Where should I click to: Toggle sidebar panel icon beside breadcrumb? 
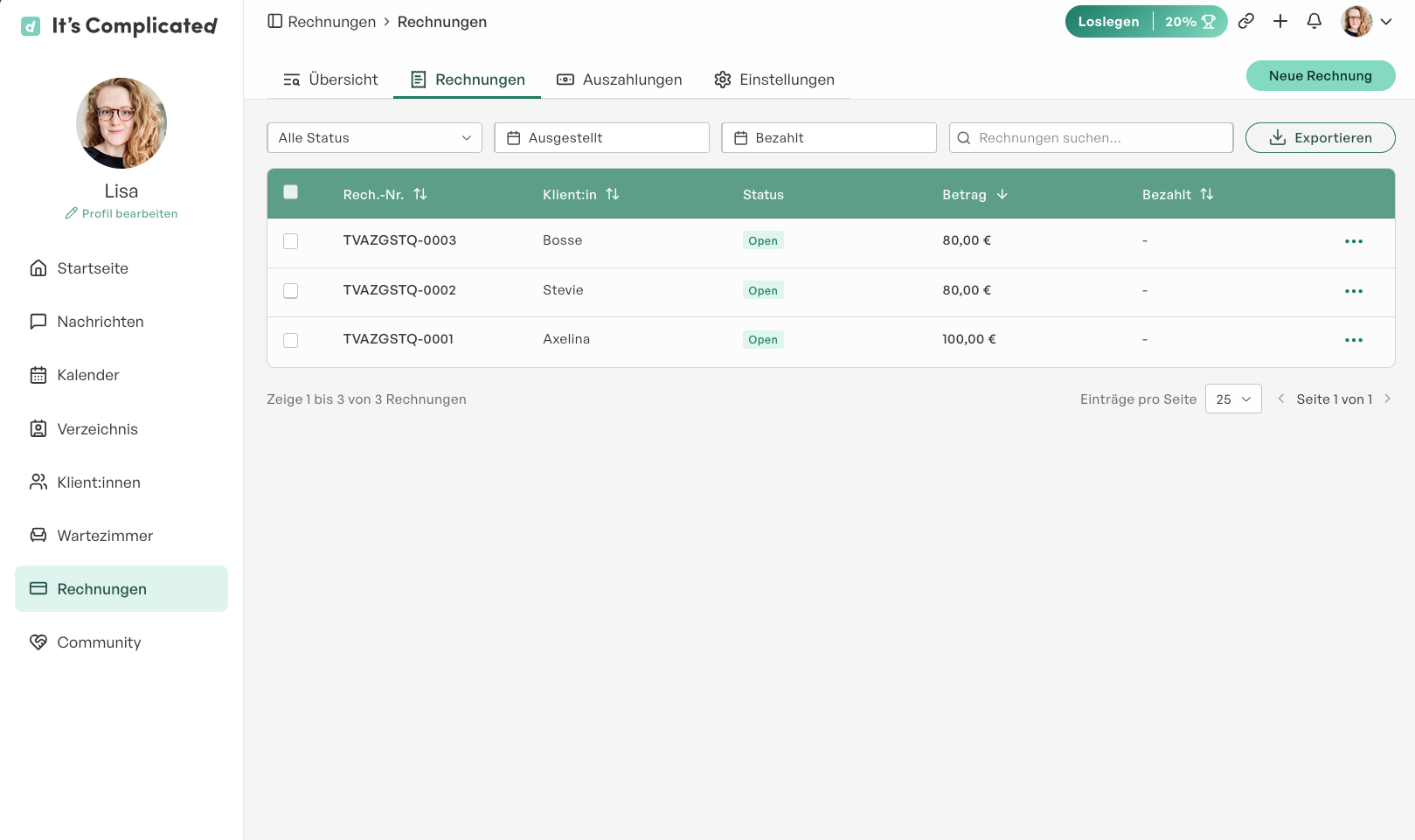(275, 21)
